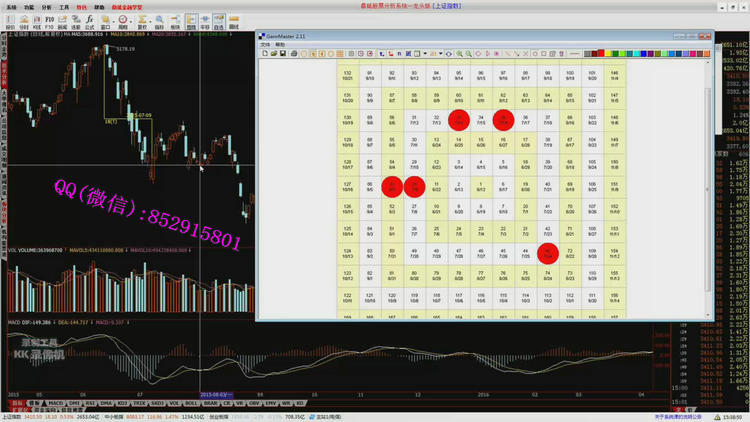Open GannMaster 文件 menu
Viewport: 750px width, 422px height.
click(265, 44)
